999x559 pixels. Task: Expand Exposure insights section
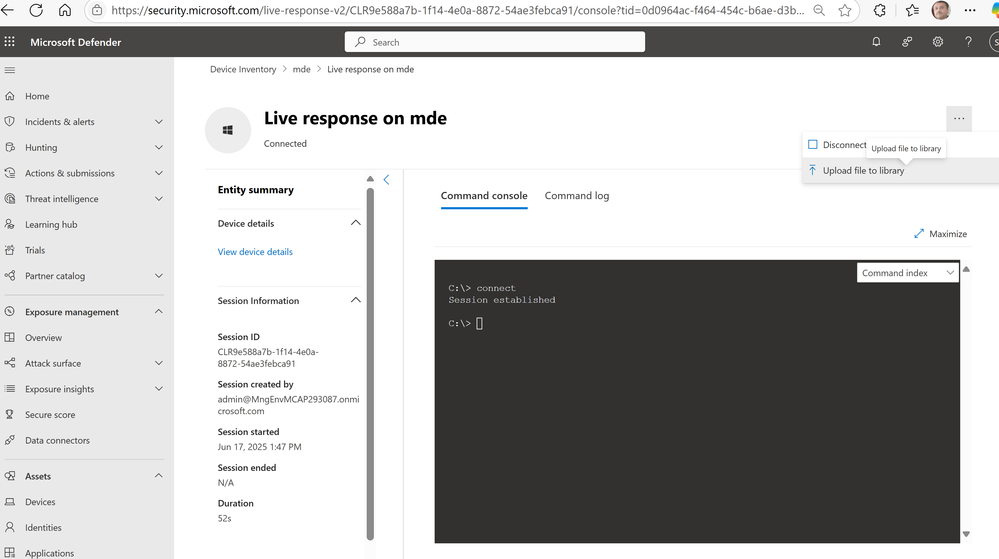click(159, 389)
